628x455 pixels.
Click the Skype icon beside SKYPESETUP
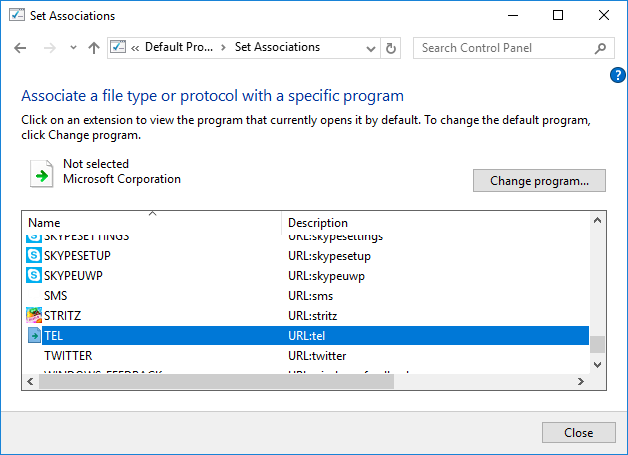(34, 255)
